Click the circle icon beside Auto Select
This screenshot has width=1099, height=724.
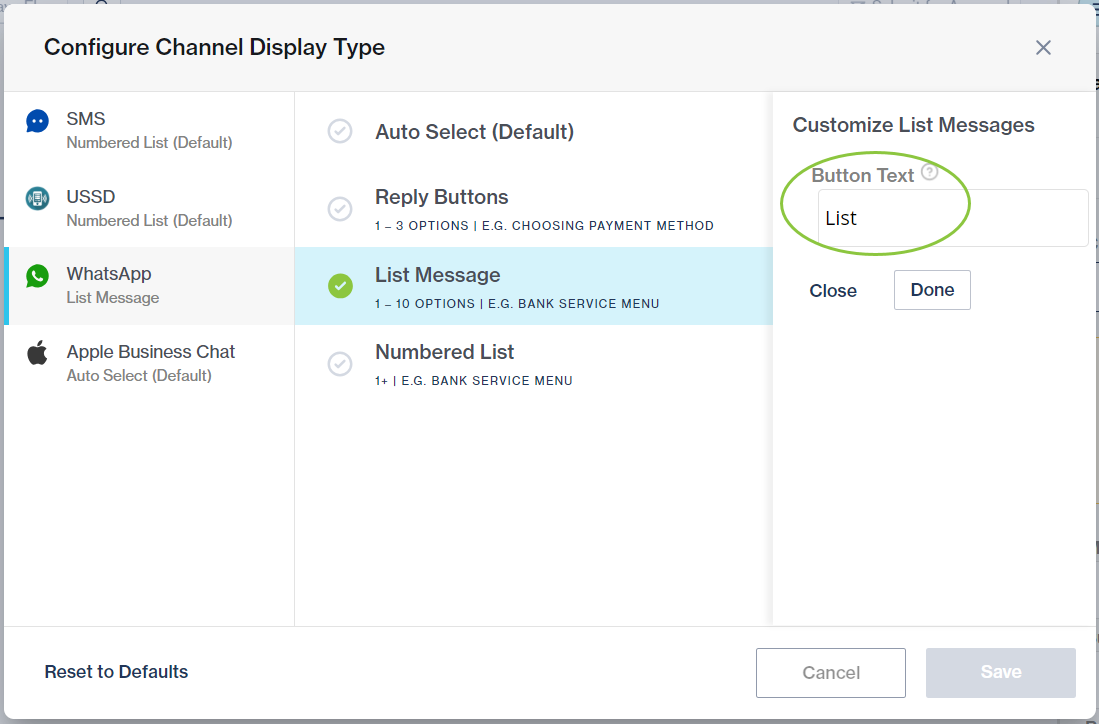(340, 131)
